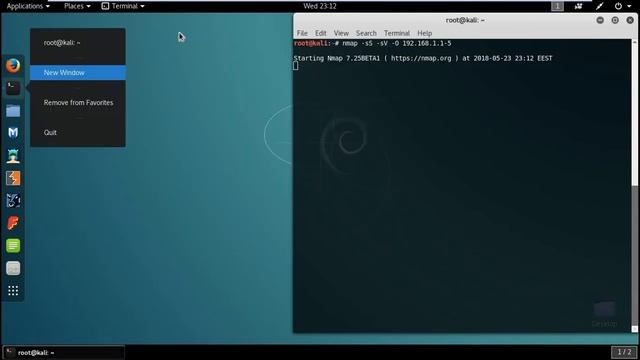Click the terminal vertical scrollbar

click(635, 186)
